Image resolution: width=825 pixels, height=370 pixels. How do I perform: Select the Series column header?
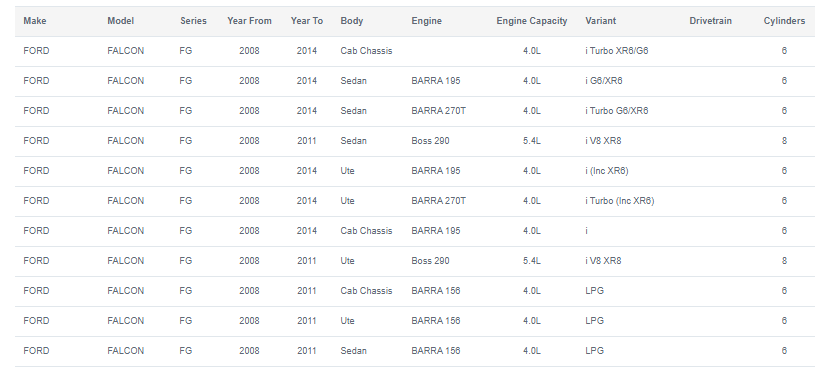[x=193, y=21]
